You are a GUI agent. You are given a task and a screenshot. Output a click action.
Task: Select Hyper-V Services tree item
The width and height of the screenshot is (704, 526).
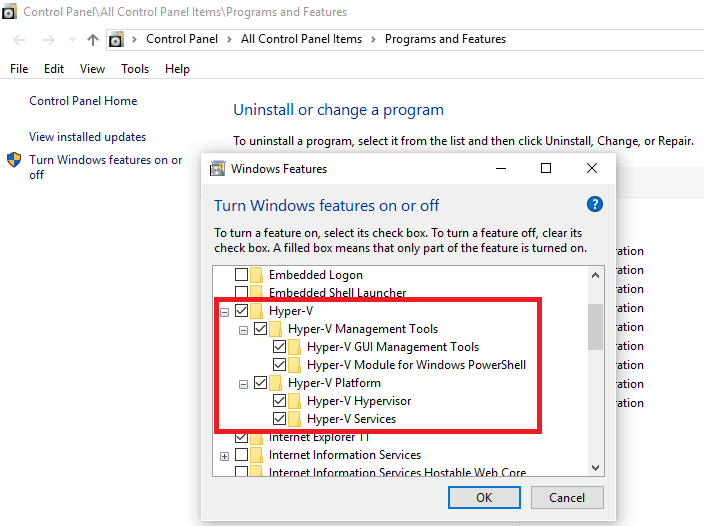click(x=351, y=418)
